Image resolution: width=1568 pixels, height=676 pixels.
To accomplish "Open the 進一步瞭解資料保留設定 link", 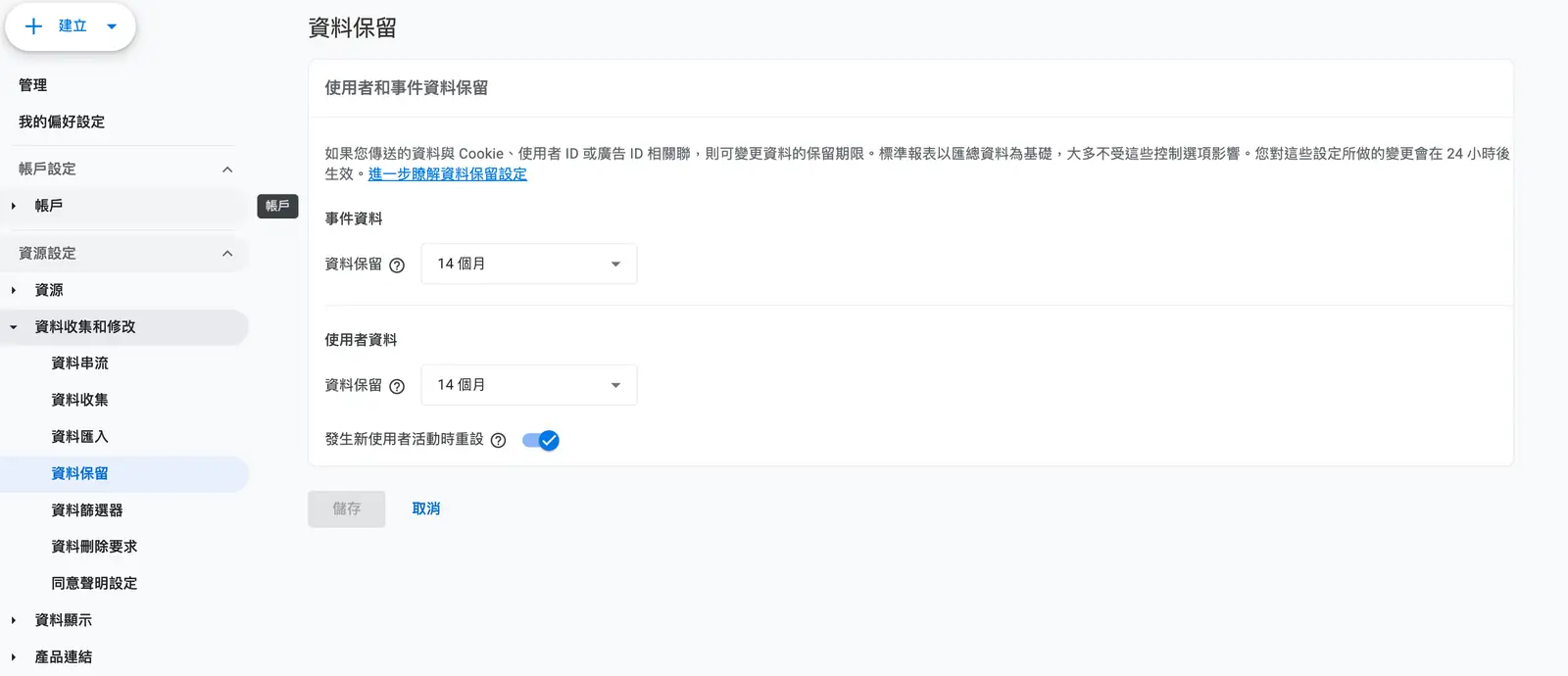I will coord(448,174).
